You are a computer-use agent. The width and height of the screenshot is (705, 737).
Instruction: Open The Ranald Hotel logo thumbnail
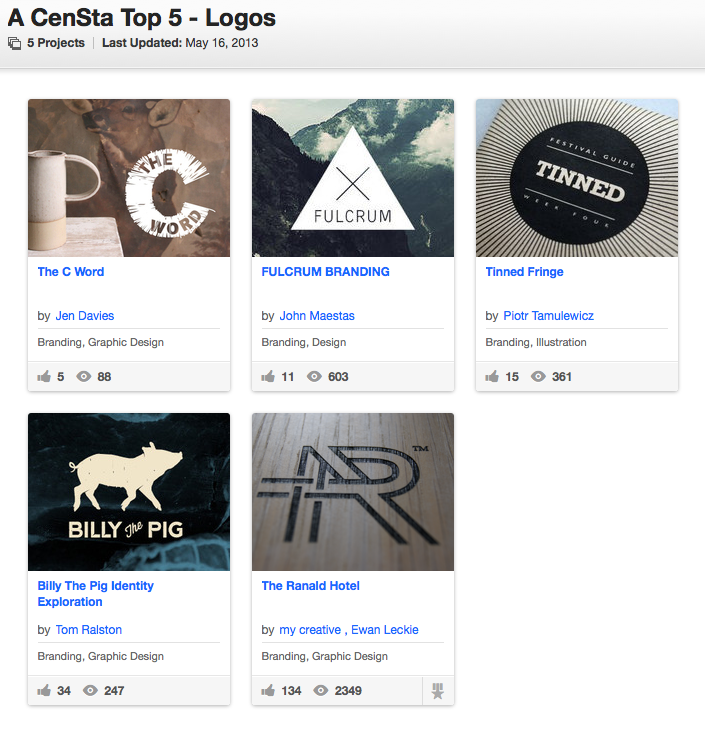click(353, 492)
